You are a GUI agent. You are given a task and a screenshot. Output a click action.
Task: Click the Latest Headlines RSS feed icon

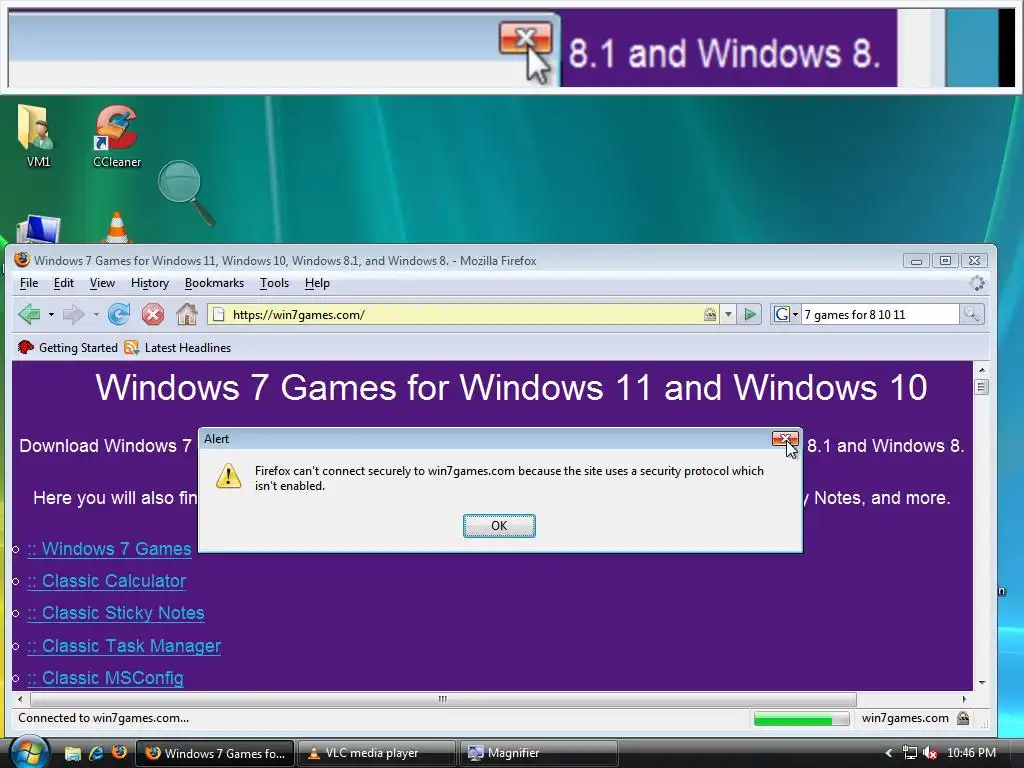[131, 347]
